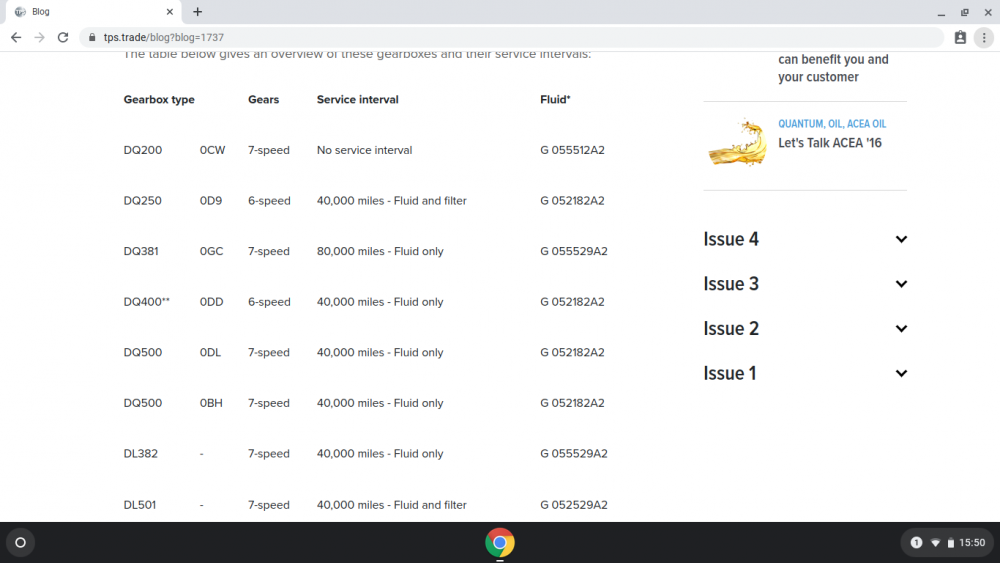Image resolution: width=1000 pixels, height=563 pixels.
Task: Click the 0GC code cell
Action: point(212,251)
